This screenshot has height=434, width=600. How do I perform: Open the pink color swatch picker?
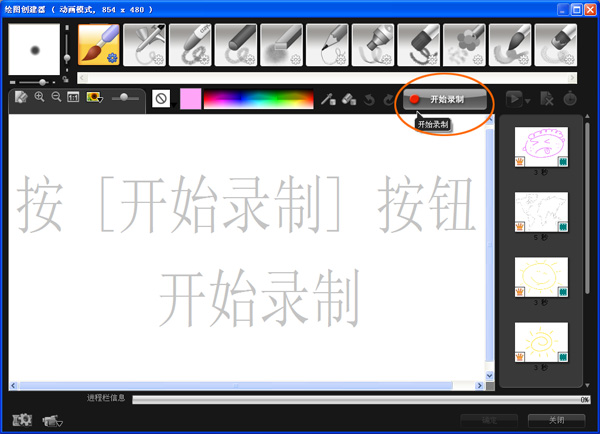pyautogui.click(x=191, y=99)
